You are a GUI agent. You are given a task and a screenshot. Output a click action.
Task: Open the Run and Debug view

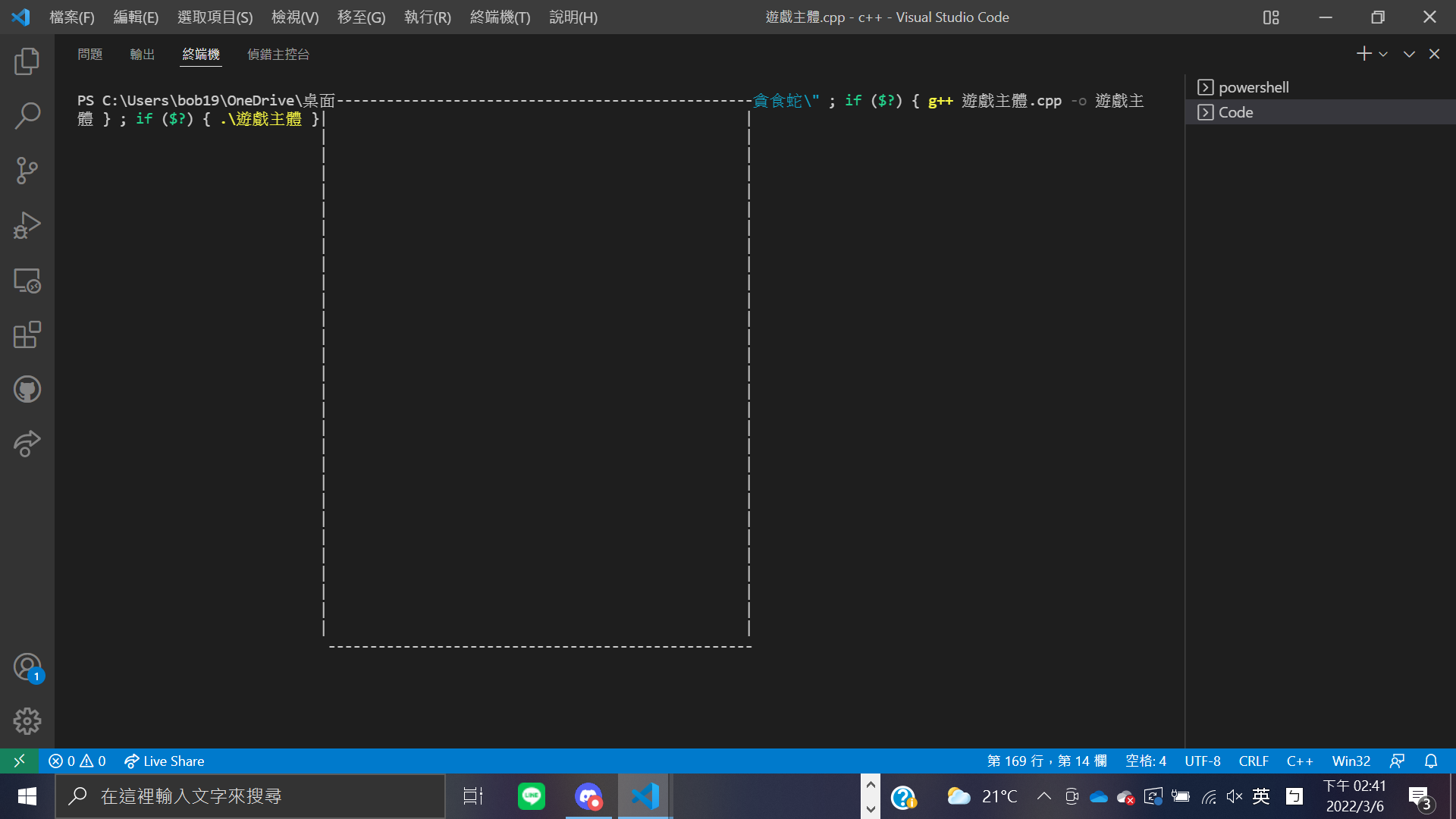[27, 225]
